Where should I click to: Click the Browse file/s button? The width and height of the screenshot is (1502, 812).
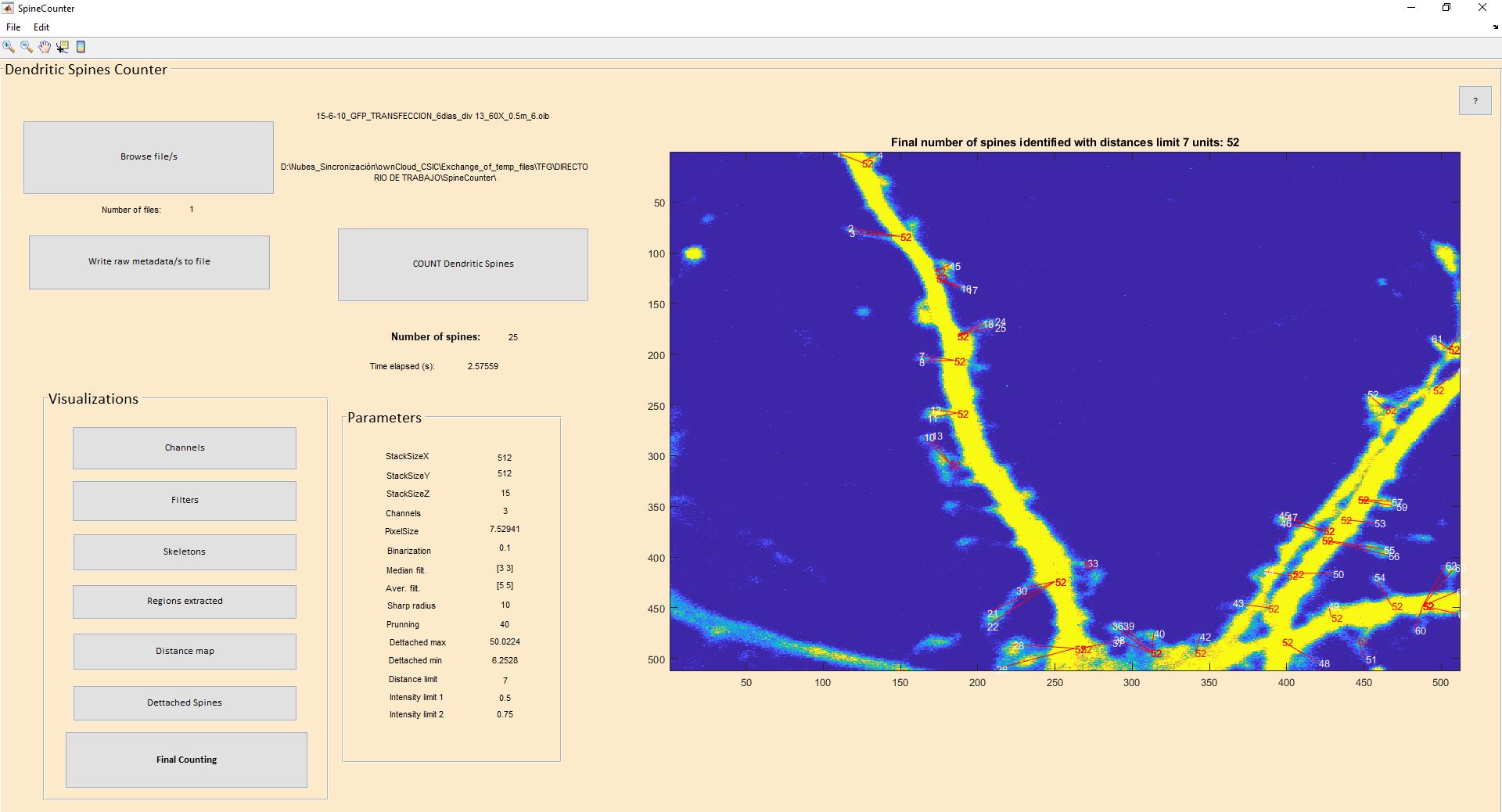[x=149, y=157]
